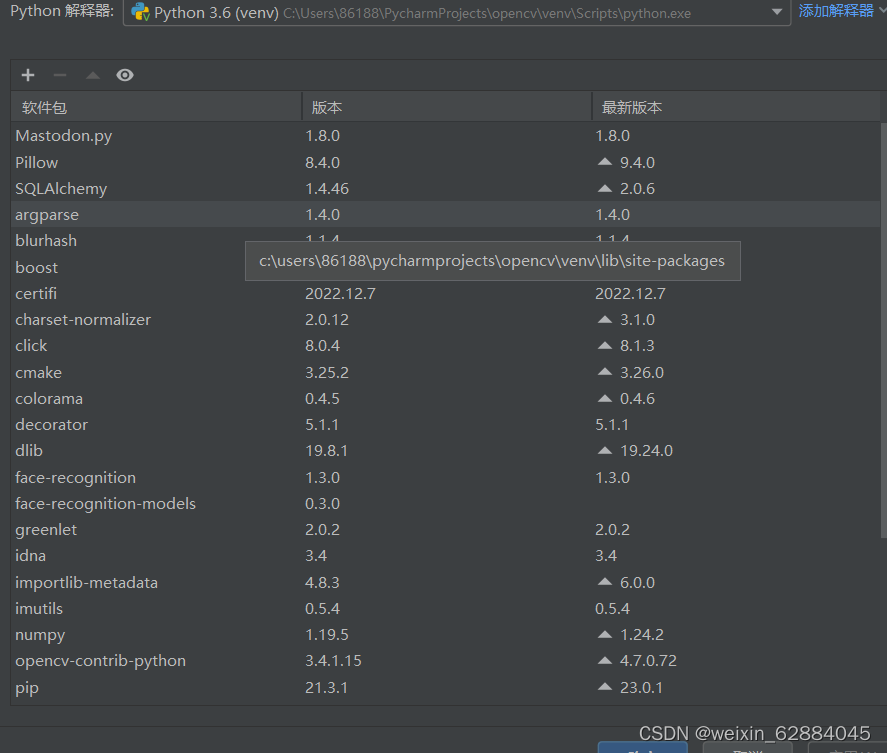This screenshot has width=887, height=753.
Task: Click the upgrade arrow next to 2.0.6
Action: [605, 188]
